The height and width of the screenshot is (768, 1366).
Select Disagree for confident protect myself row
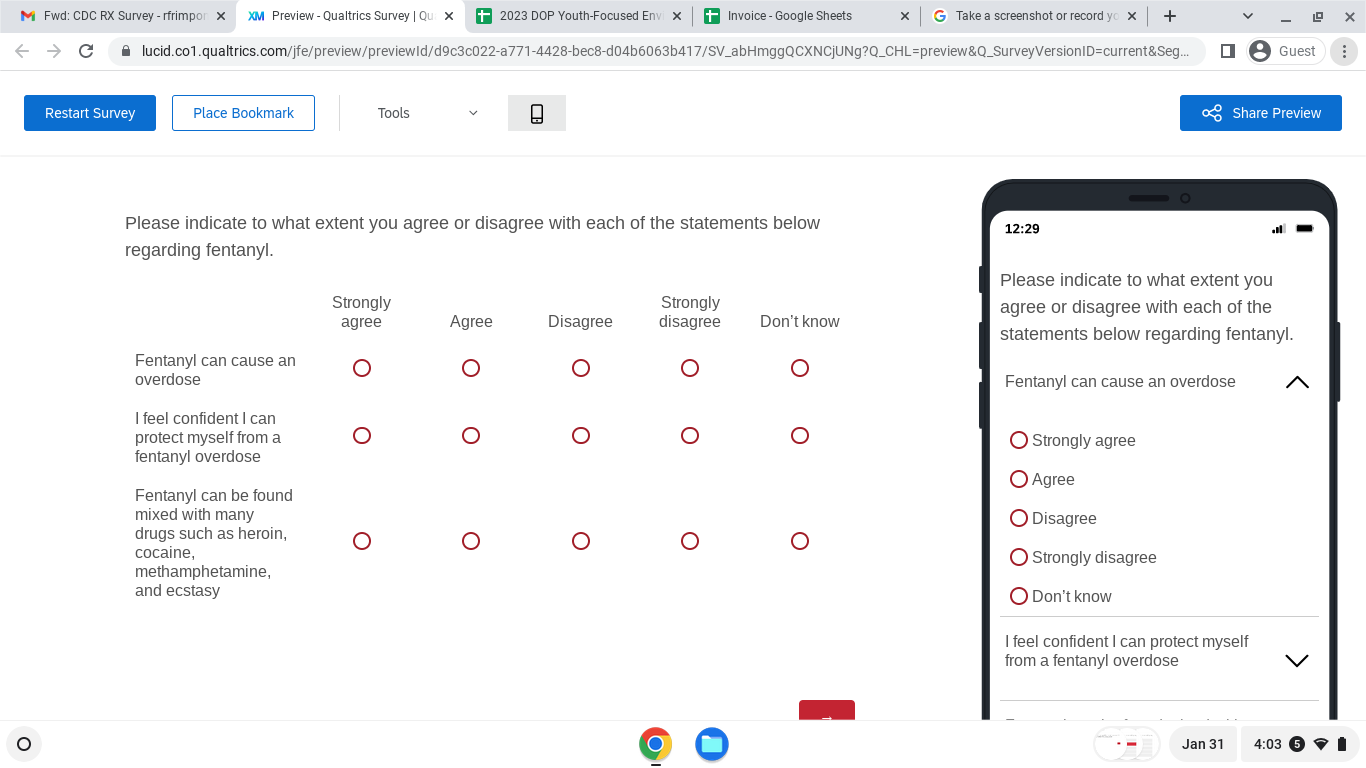coord(581,436)
